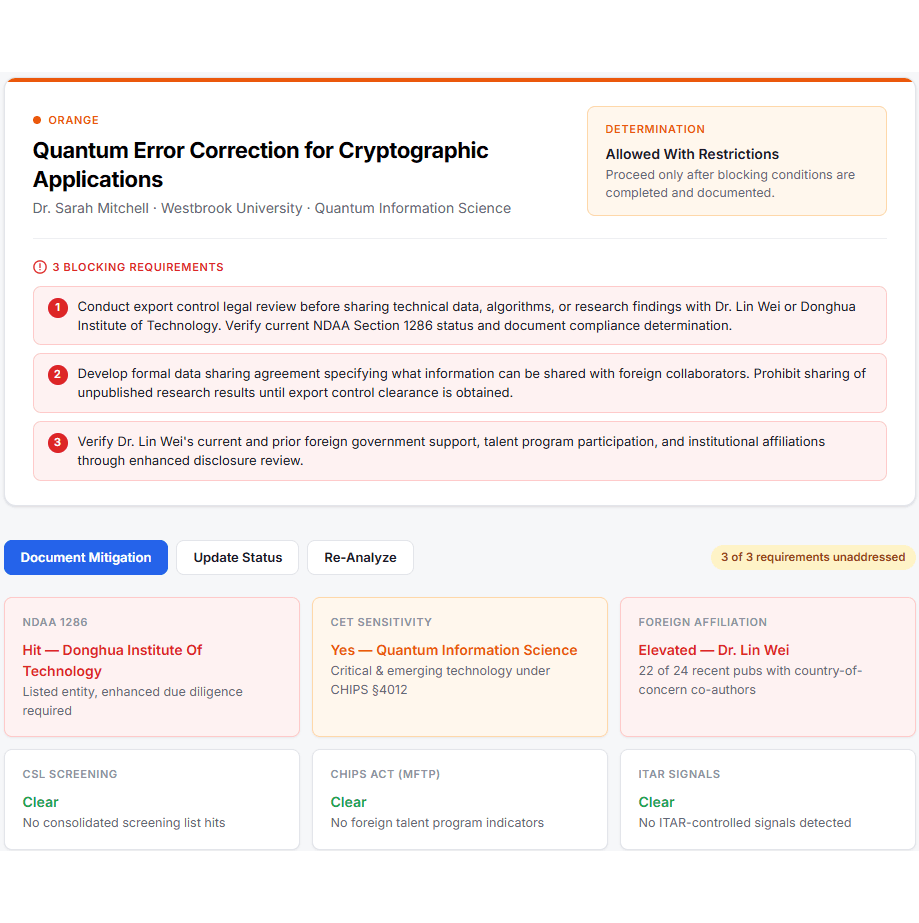919x923 pixels.
Task: Click the CET Sensitivity warning card
Action: [459, 666]
